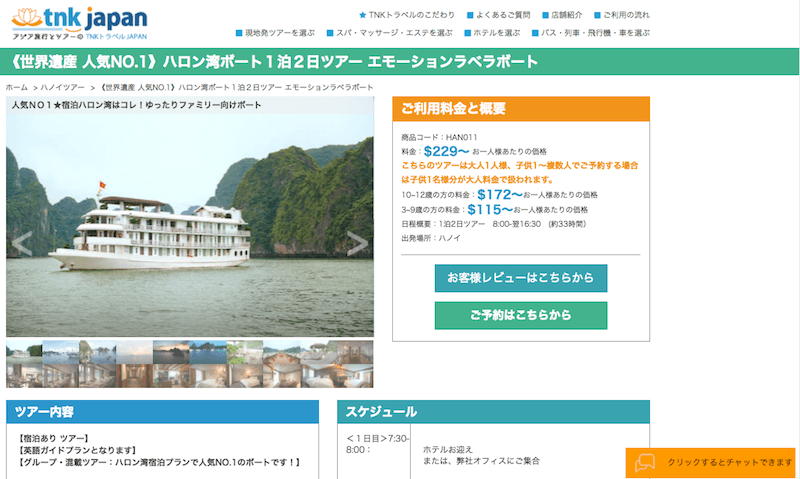Click blue square icon next to よくあるご質問

[470, 15]
